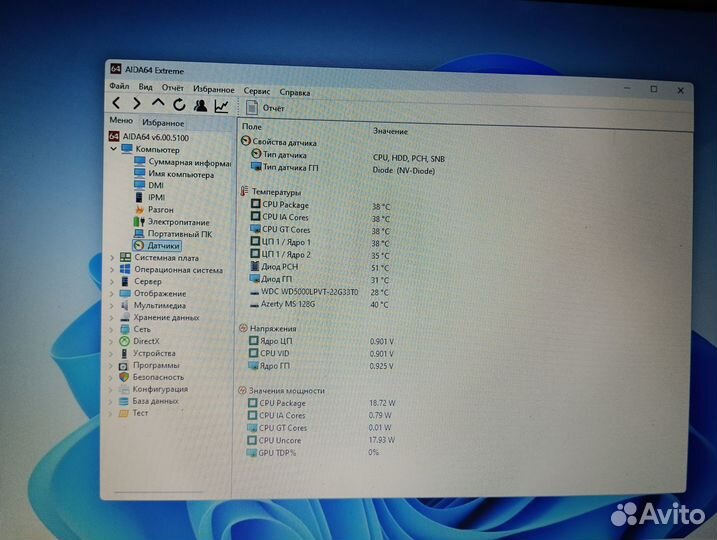
Task: Expand the Мультимедиа branch
Action: point(112,305)
